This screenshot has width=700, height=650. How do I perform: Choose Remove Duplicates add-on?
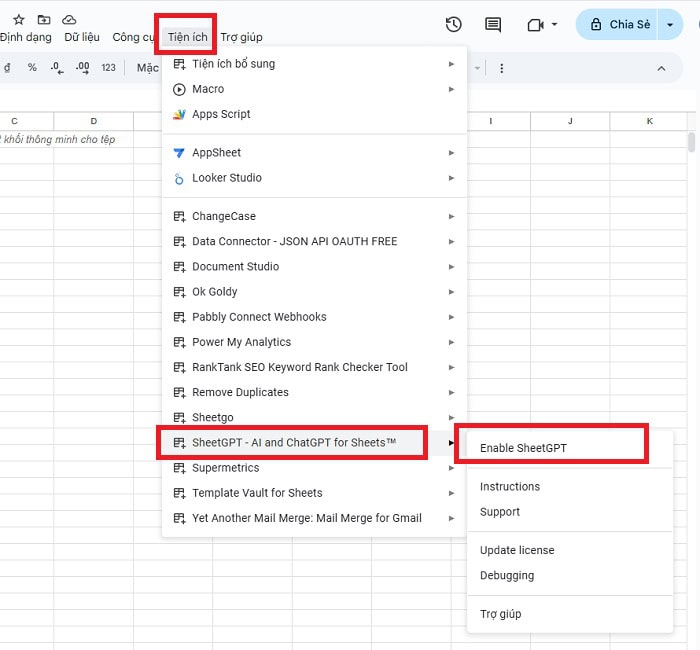pos(240,392)
